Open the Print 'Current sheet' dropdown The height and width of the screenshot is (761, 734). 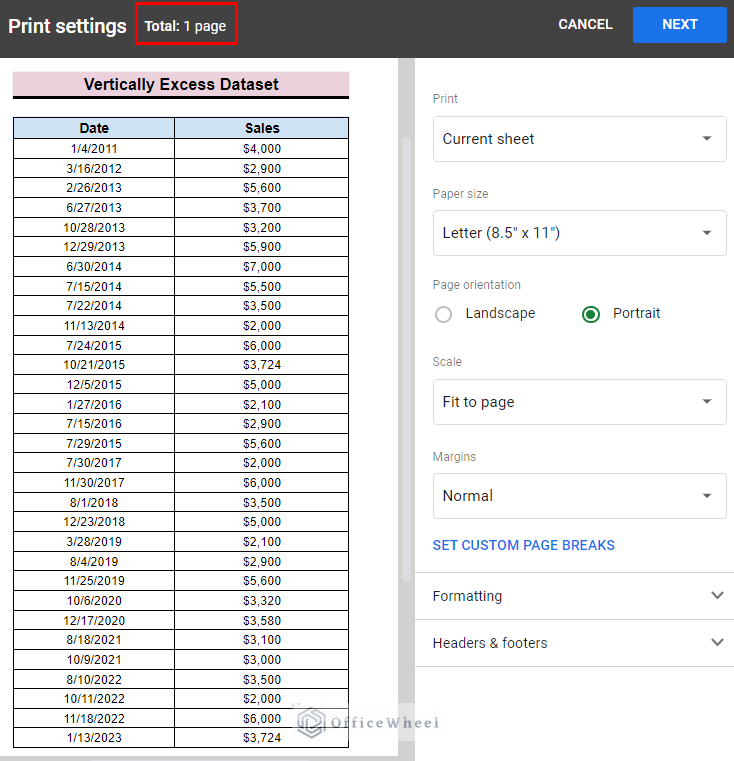(579, 139)
